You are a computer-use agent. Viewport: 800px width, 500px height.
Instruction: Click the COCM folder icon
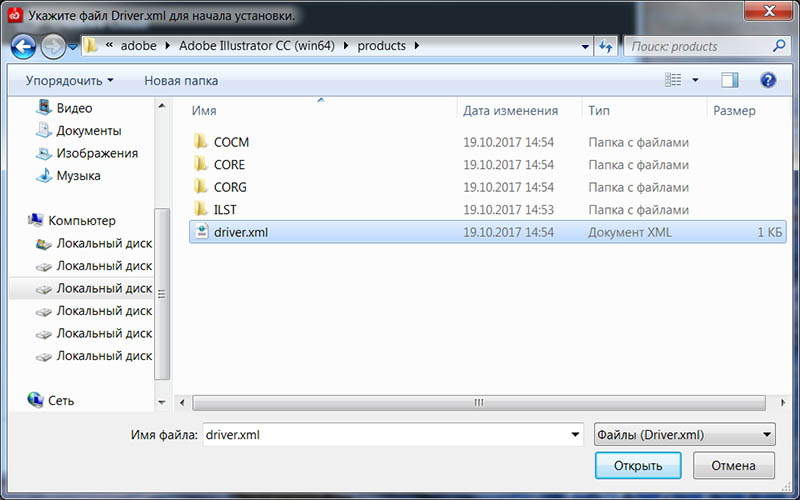pyautogui.click(x=201, y=141)
